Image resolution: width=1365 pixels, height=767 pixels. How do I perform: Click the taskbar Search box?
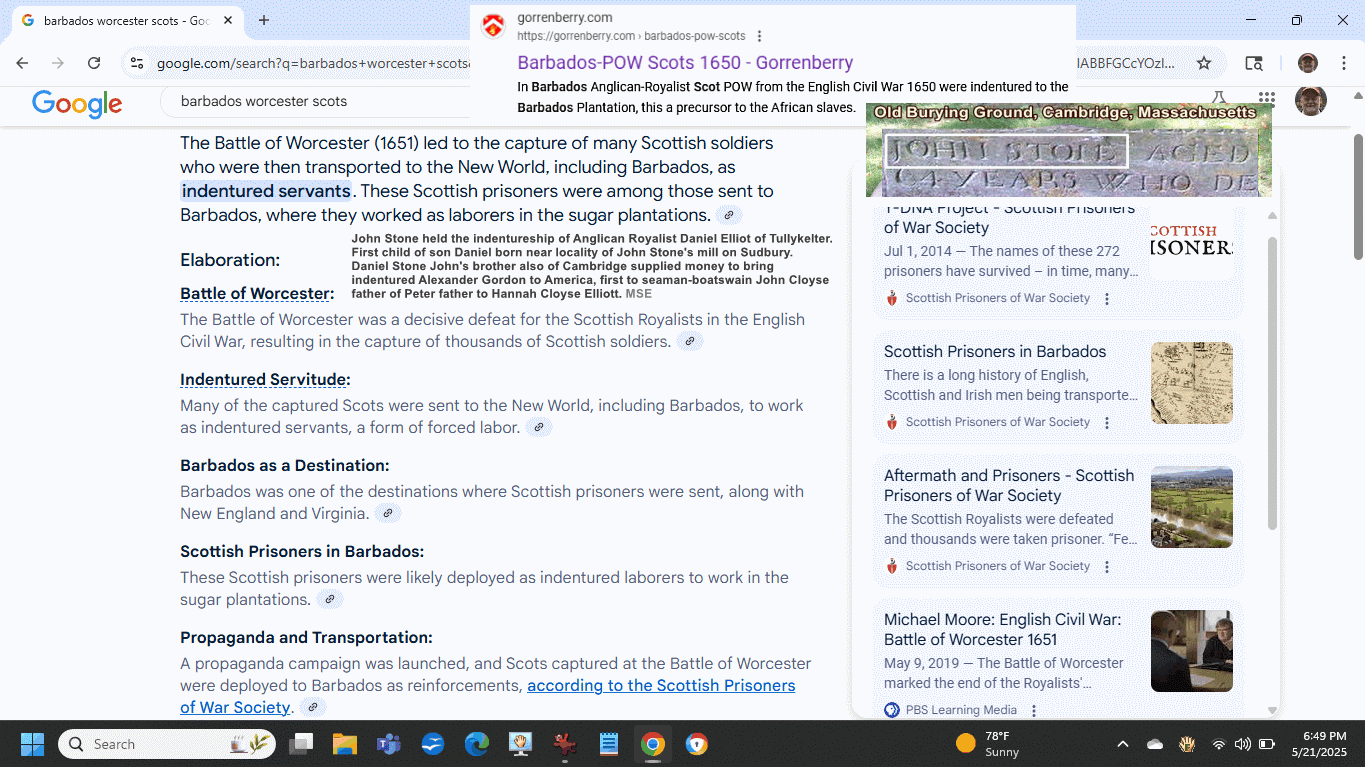coord(167,744)
